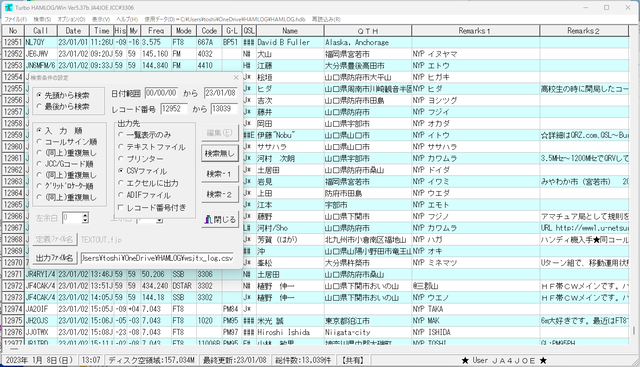Click end date field 23/01/08
640x367 pixels.
pos(220,93)
